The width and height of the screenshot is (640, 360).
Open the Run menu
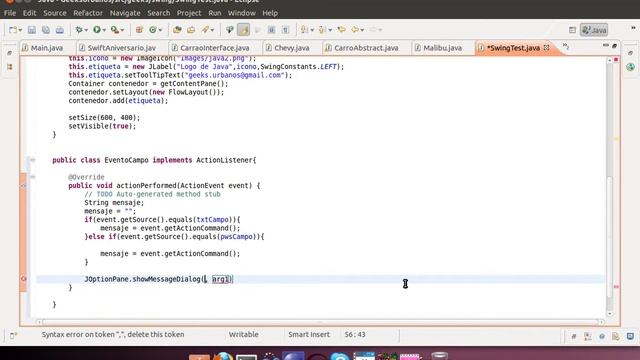tap(215, 13)
